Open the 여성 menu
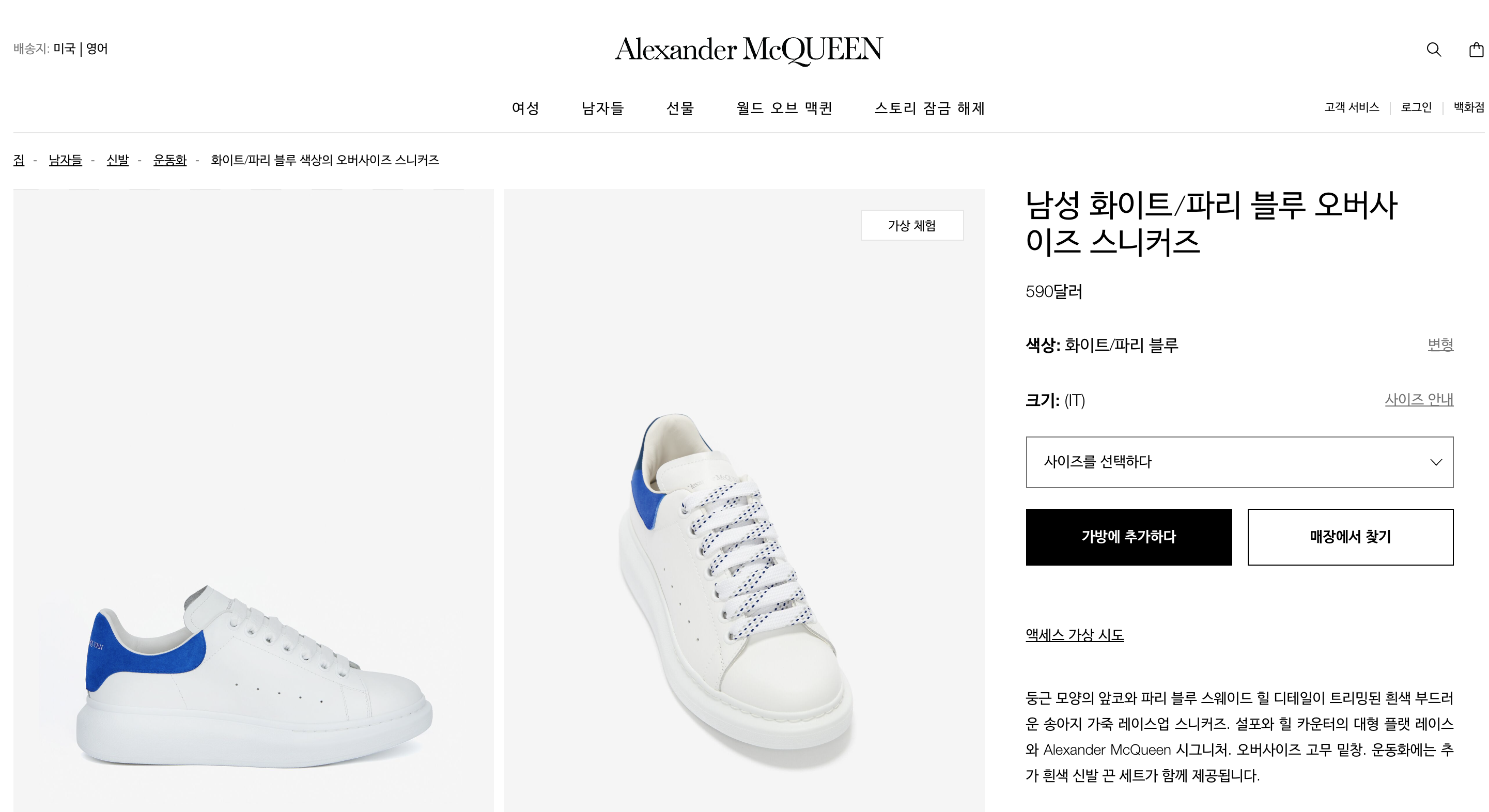 coord(525,108)
